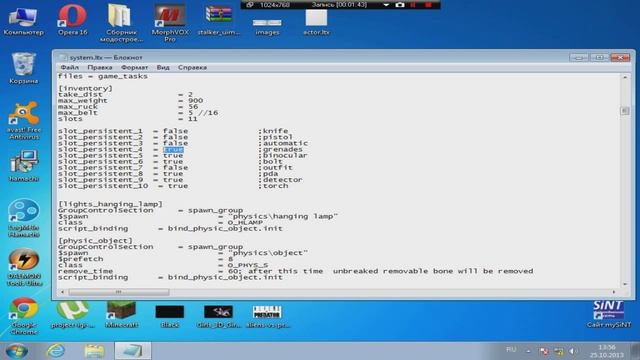Click the system.ltx — Блокнот title bar
This screenshot has width=640, height=360.
click(310, 58)
